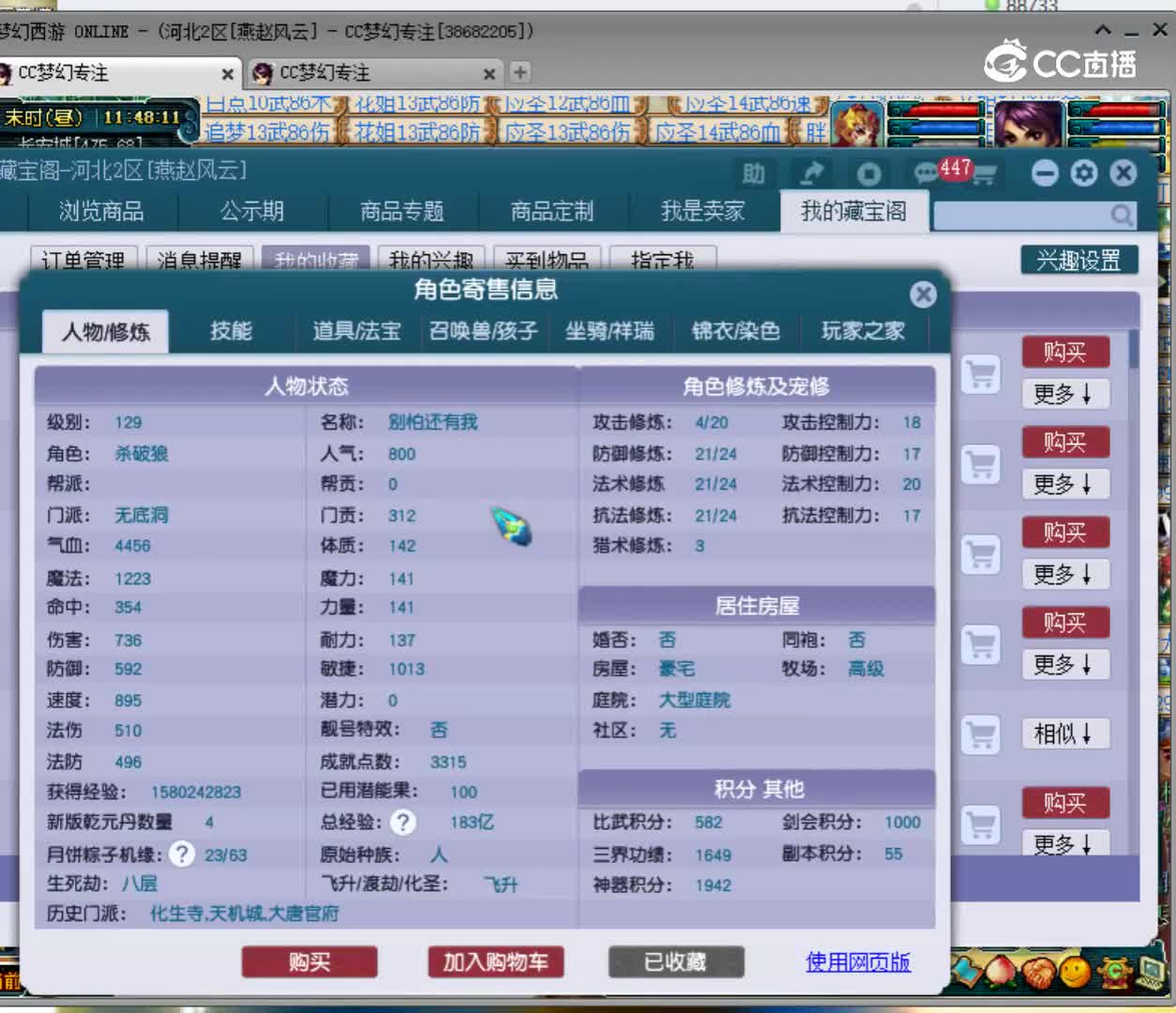Switch to the 我是卖家 nav tab
Viewport: 1176px width, 1013px height.
(703, 212)
